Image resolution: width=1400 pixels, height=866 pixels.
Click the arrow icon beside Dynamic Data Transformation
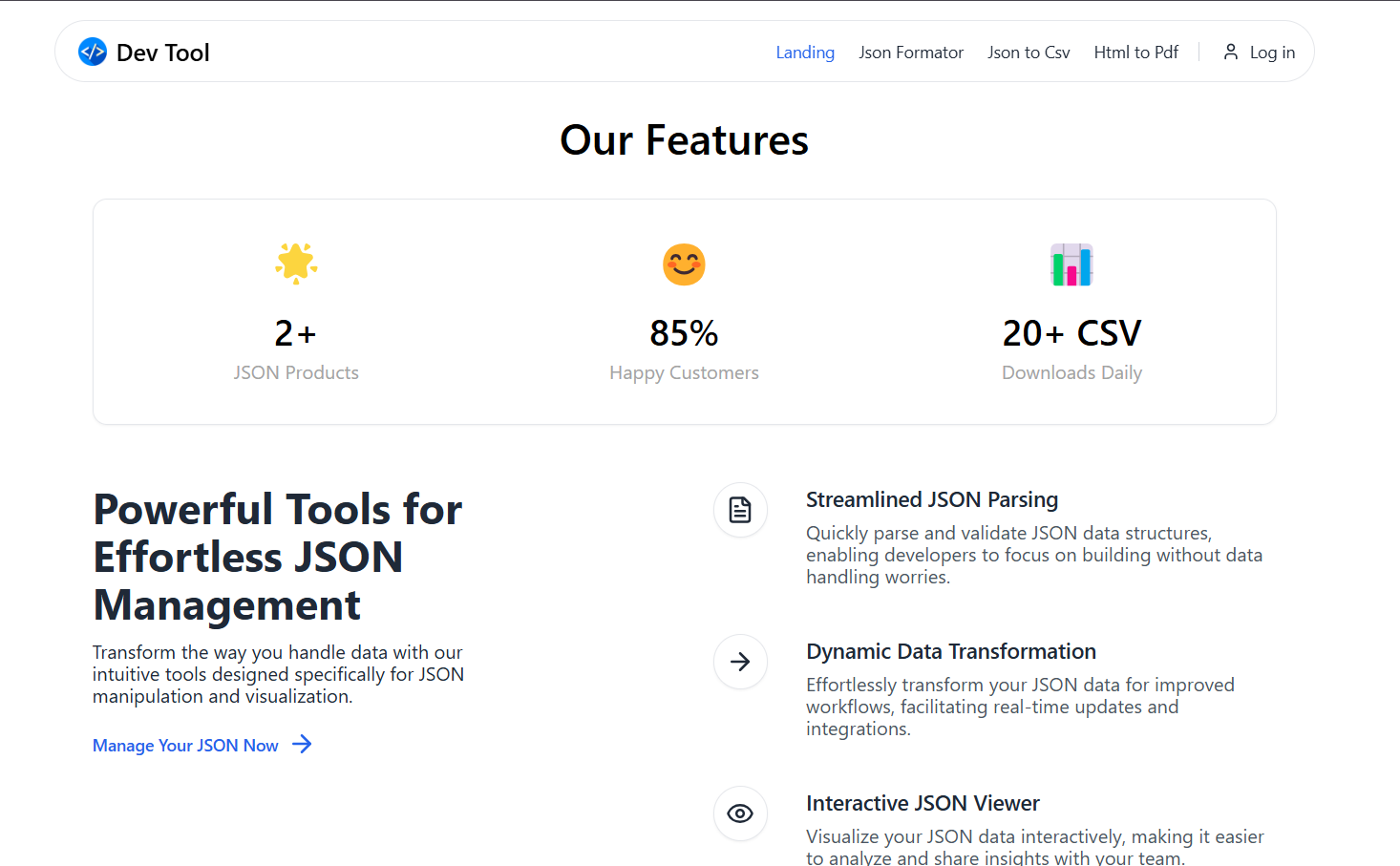[740, 662]
